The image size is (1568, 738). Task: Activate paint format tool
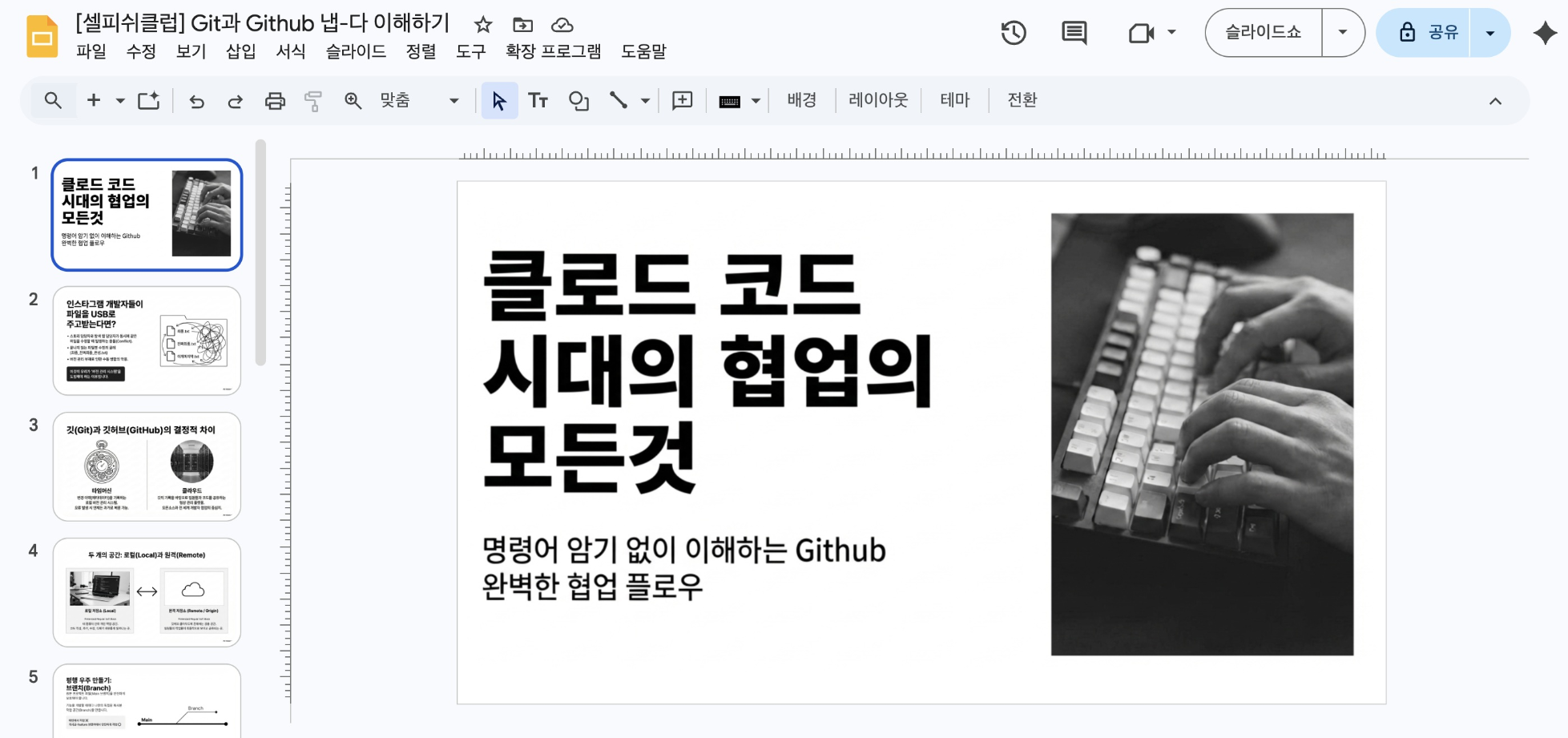point(313,101)
